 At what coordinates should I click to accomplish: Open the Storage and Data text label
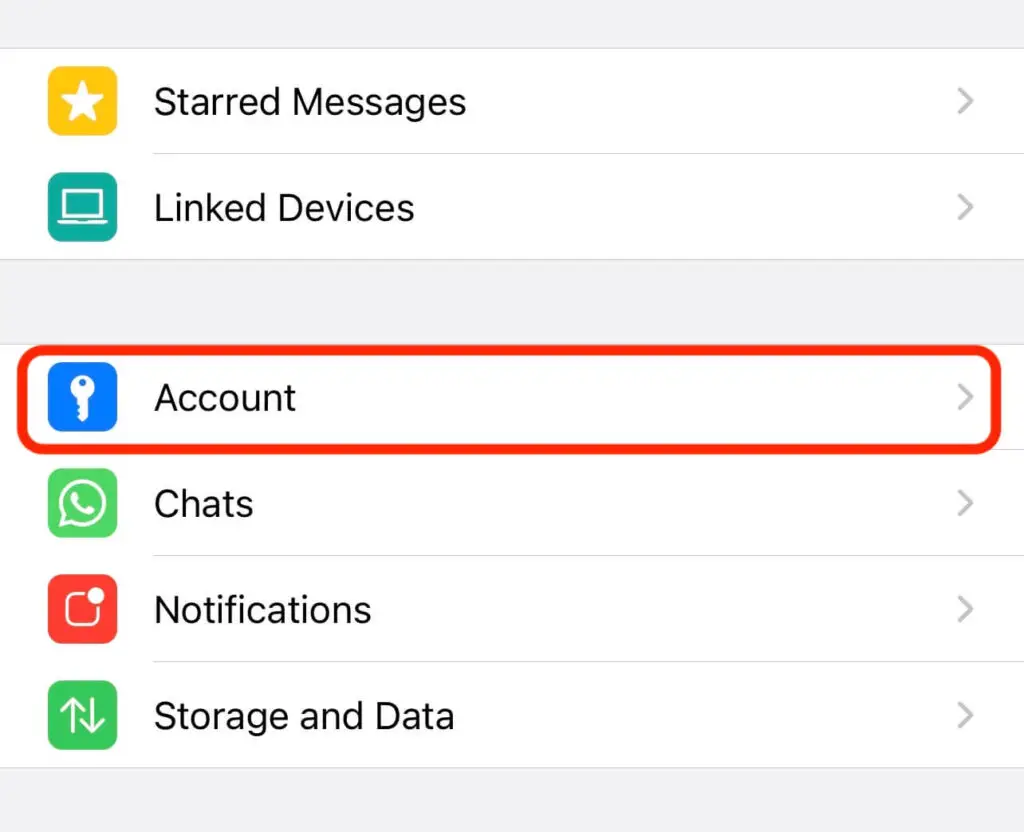pos(304,716)
